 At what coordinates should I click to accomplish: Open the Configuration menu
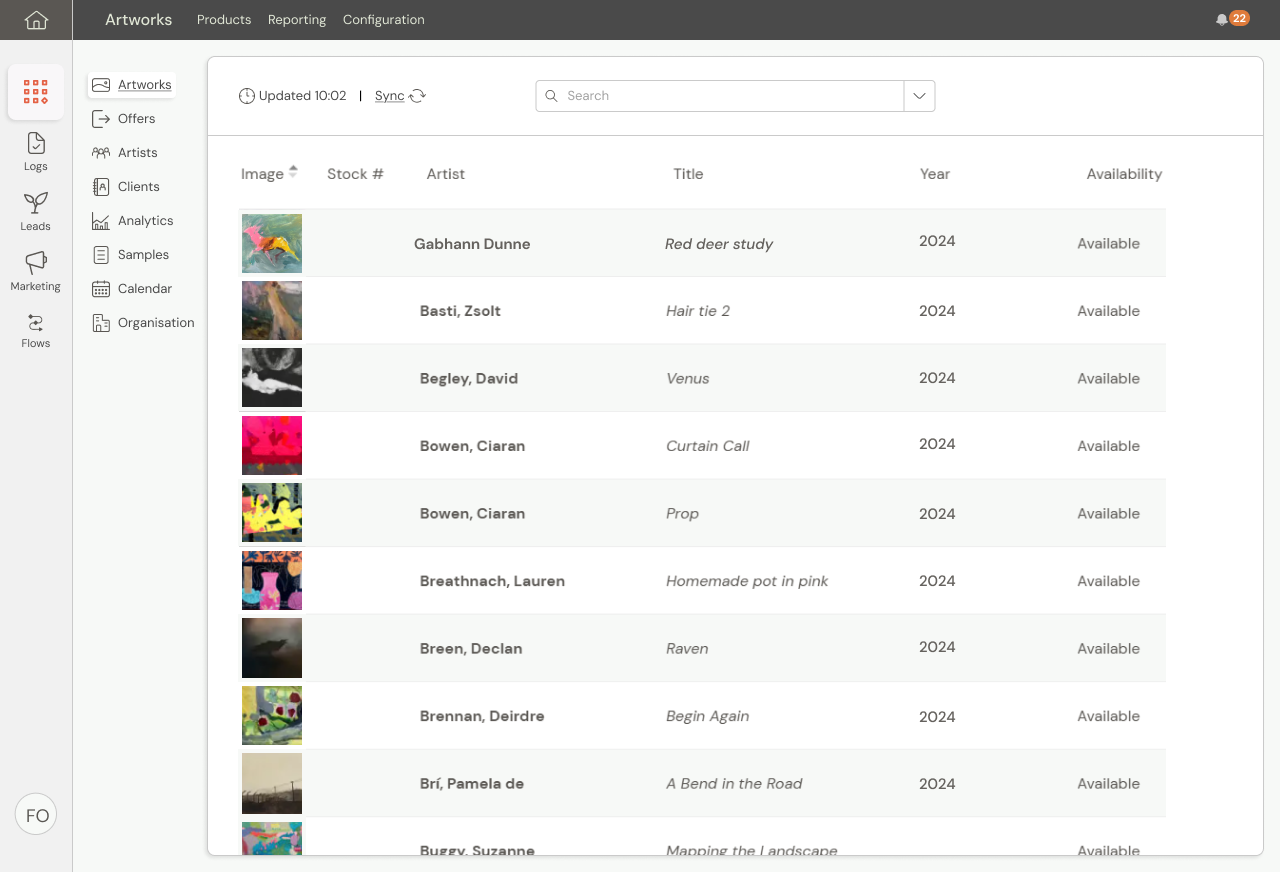383,20
